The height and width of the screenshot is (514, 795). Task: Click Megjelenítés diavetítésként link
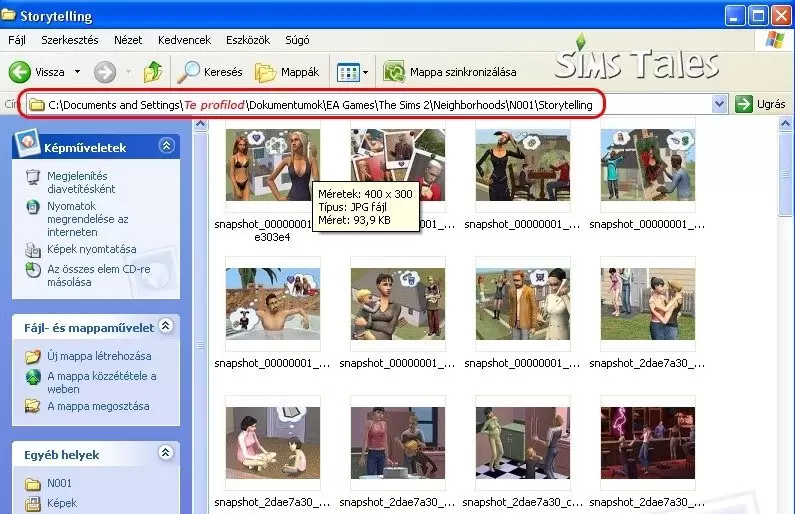81,182
